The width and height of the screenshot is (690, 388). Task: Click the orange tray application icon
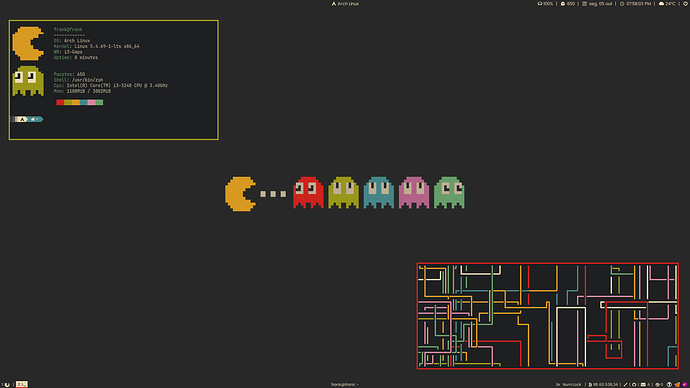click(x=677, y=384)
